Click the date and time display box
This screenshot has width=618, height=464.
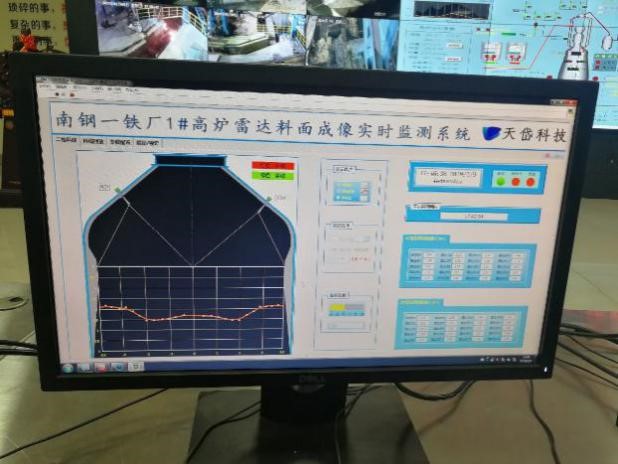click(x=448, y=177)
